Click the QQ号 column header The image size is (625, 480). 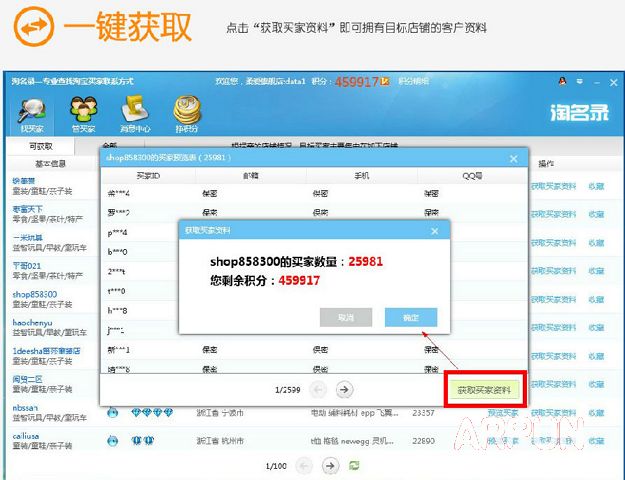472,175
